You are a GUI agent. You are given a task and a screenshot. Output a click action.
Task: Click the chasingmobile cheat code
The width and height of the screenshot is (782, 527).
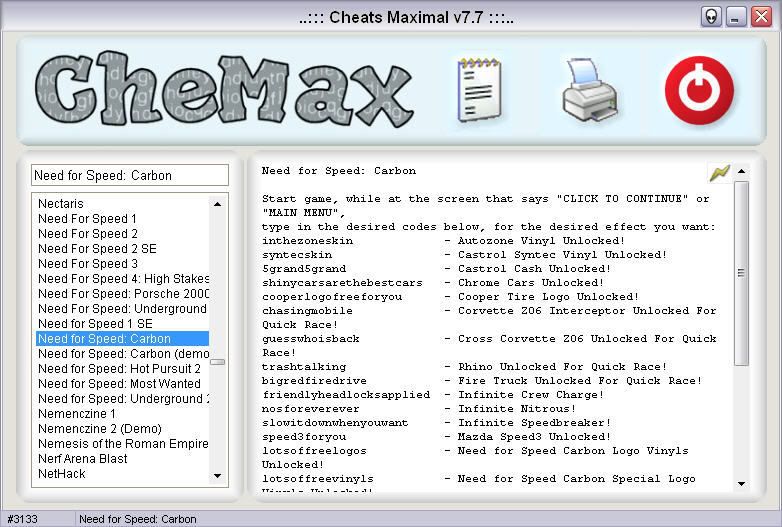(x=307, y=311)
